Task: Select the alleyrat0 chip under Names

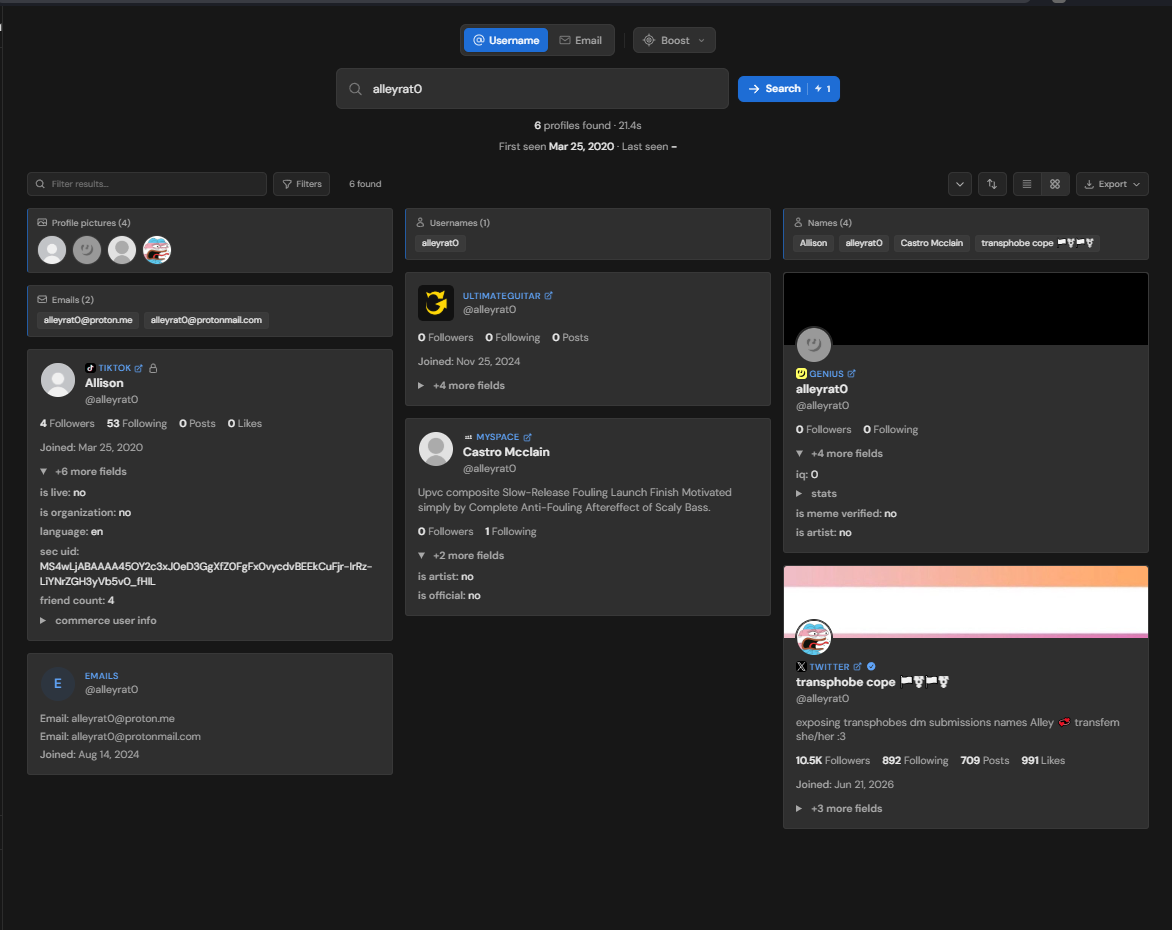Action: [864, 243]
